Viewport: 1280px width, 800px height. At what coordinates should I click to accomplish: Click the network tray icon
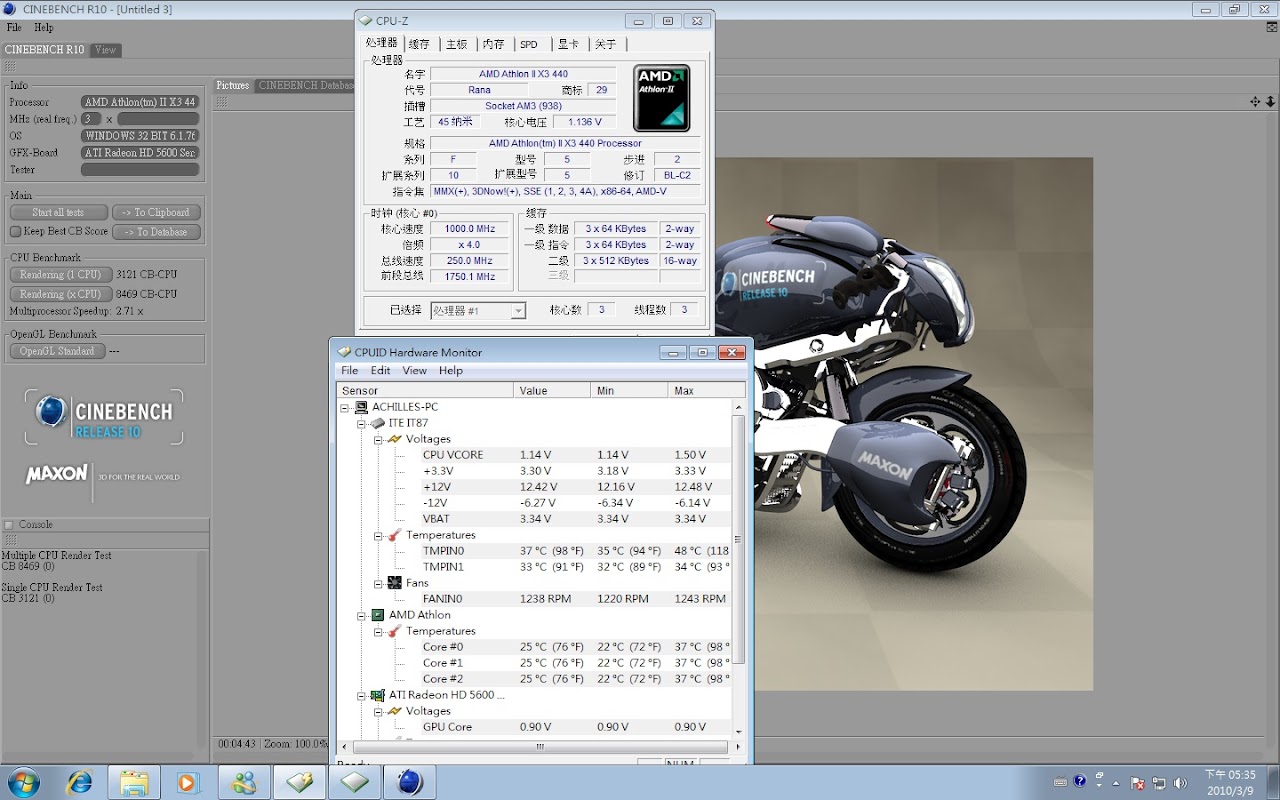(x=1159, y=782)
